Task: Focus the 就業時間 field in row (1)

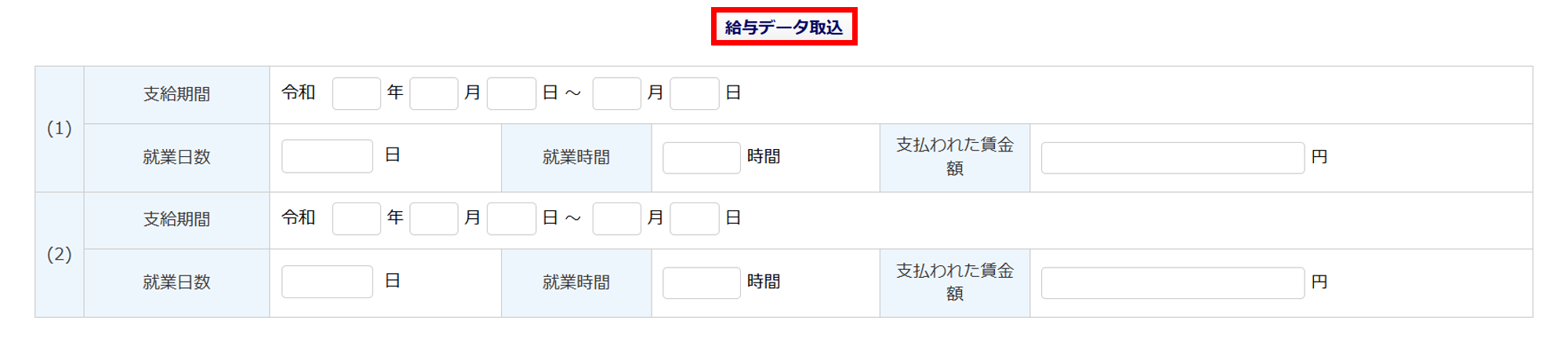Action: pos(701,158)
